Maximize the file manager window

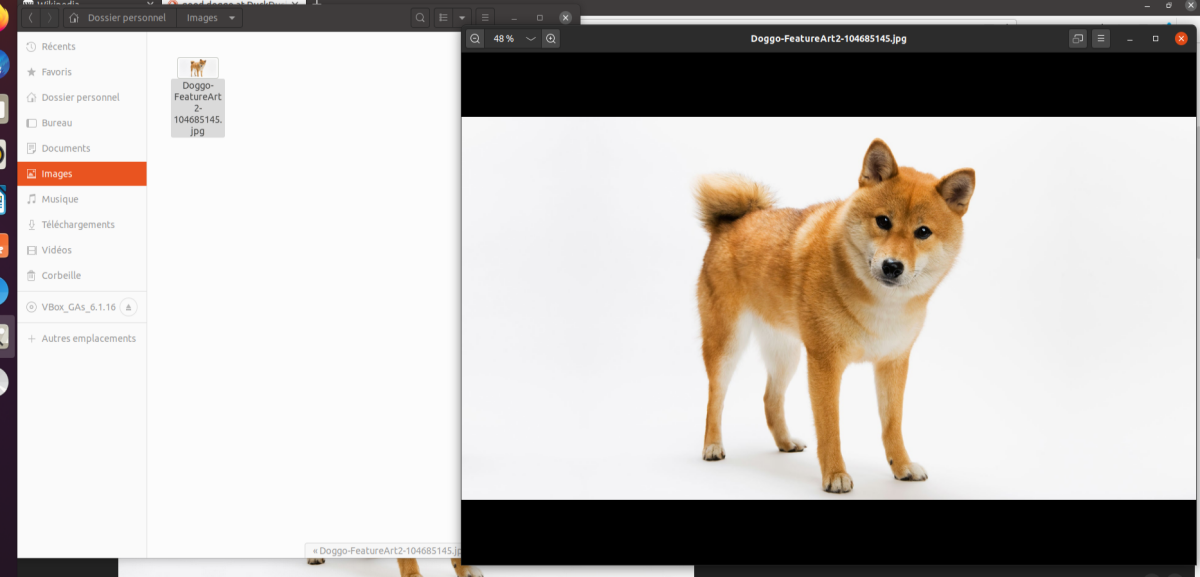tap(540, 18)
